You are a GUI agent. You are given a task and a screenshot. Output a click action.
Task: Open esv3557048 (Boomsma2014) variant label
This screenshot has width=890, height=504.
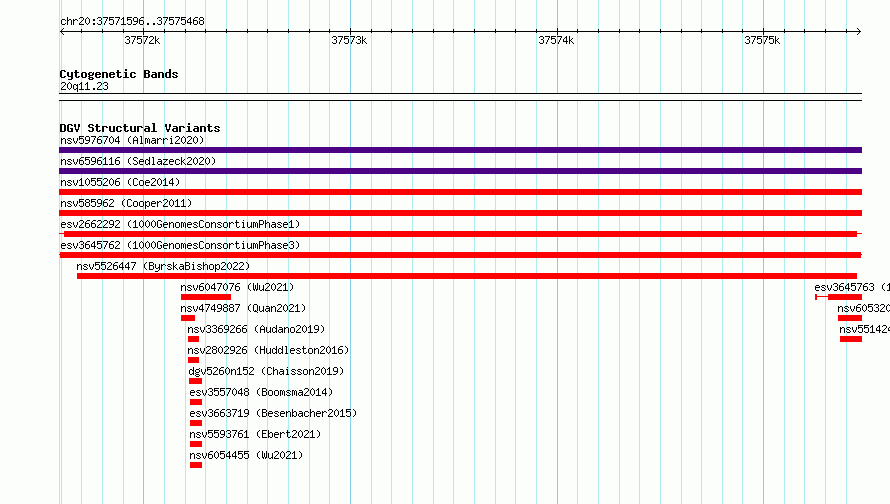click(x=261, y=392)
